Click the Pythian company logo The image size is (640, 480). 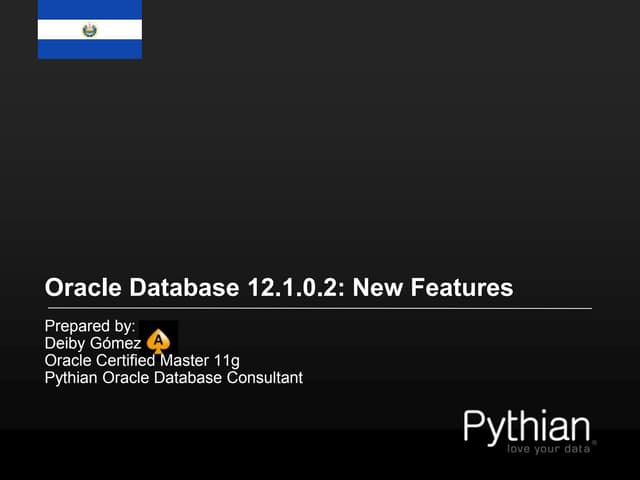[527, 428]
